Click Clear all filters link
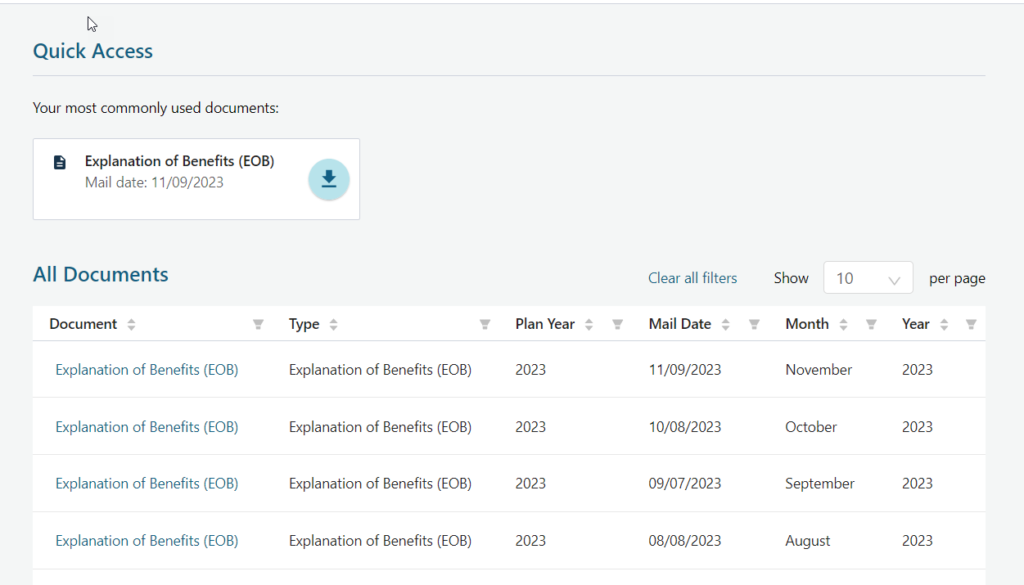1024x585 pixels. point(692,278)
